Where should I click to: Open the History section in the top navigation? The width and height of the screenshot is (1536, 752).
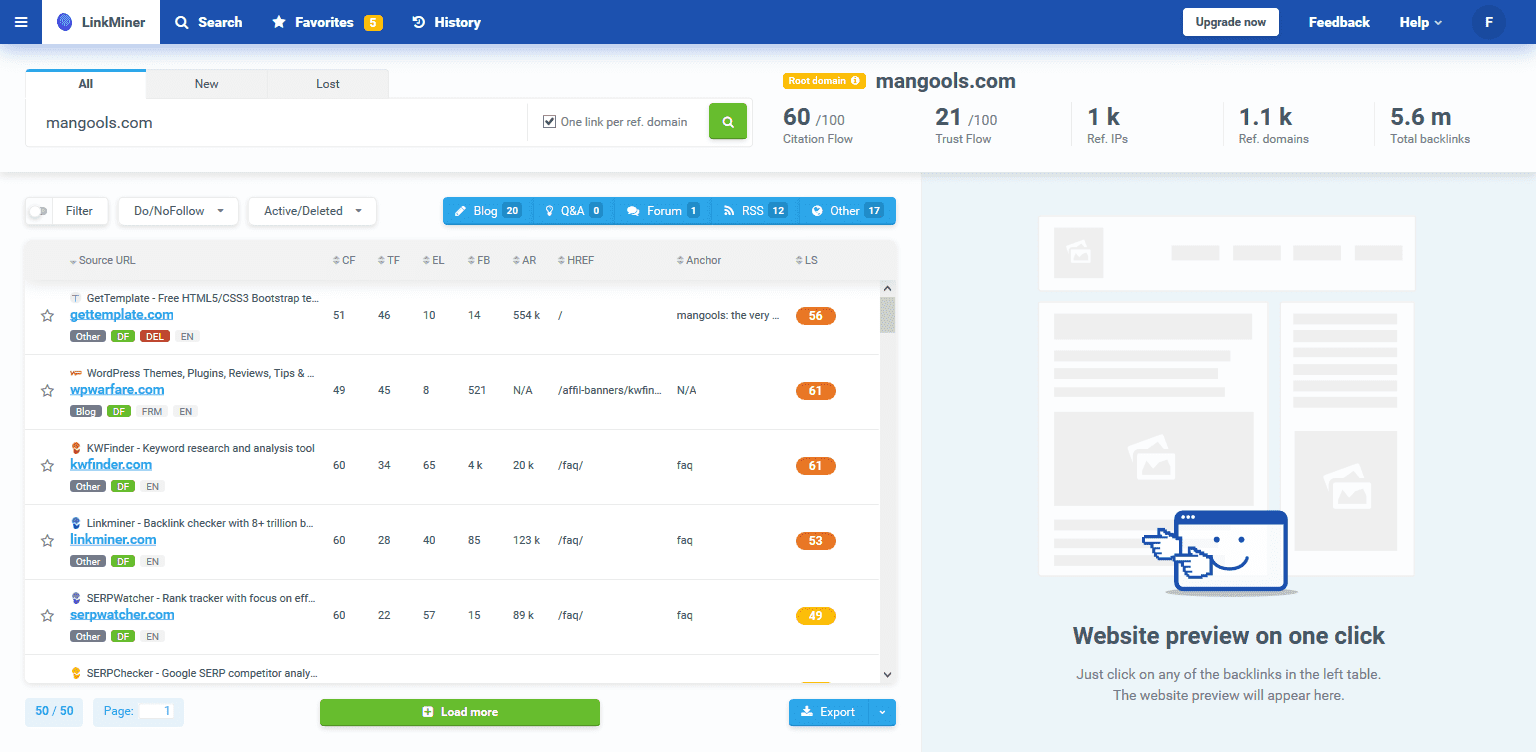click(x=446, y=21)
